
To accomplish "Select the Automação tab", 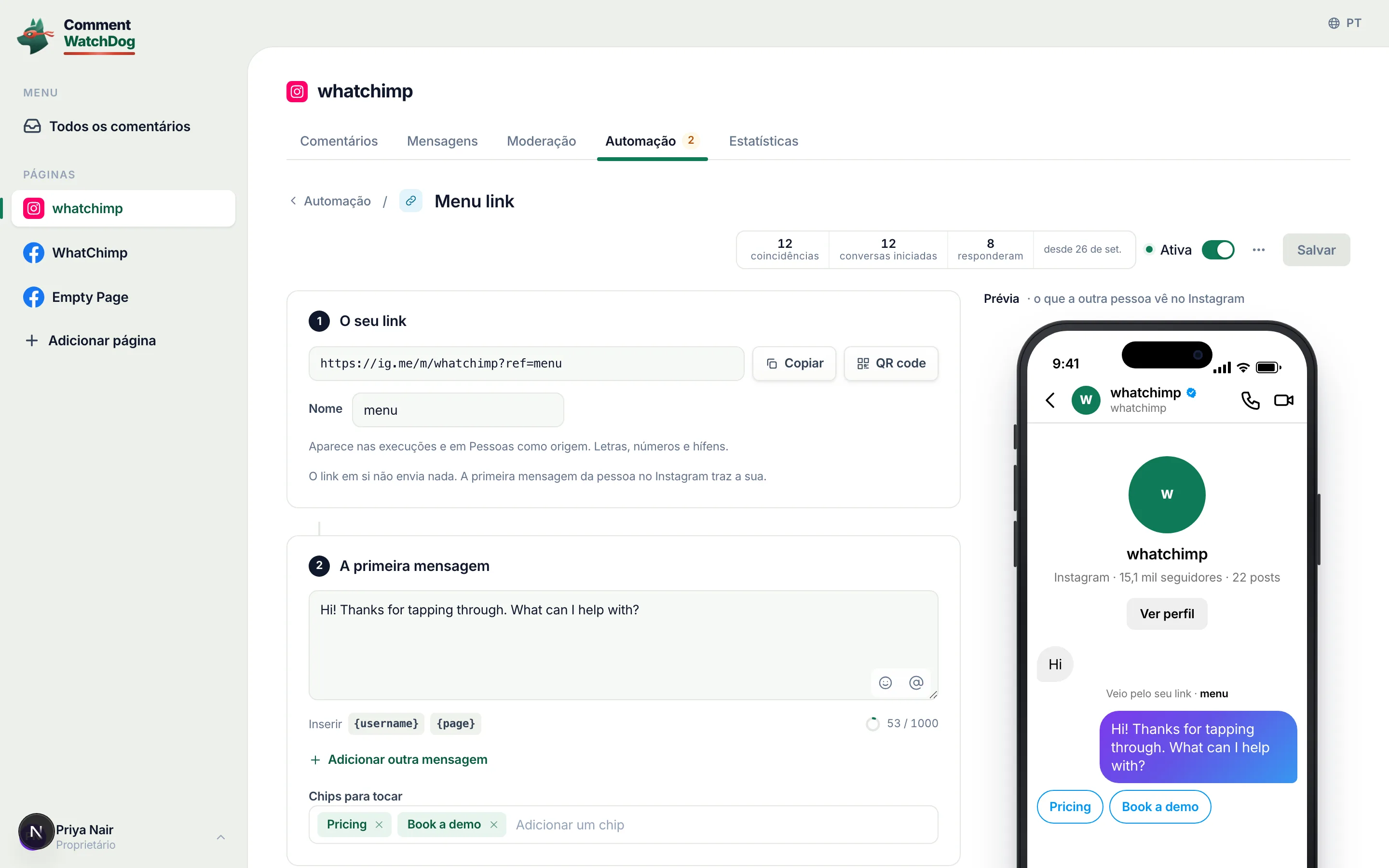I will [x=652, y=141].
